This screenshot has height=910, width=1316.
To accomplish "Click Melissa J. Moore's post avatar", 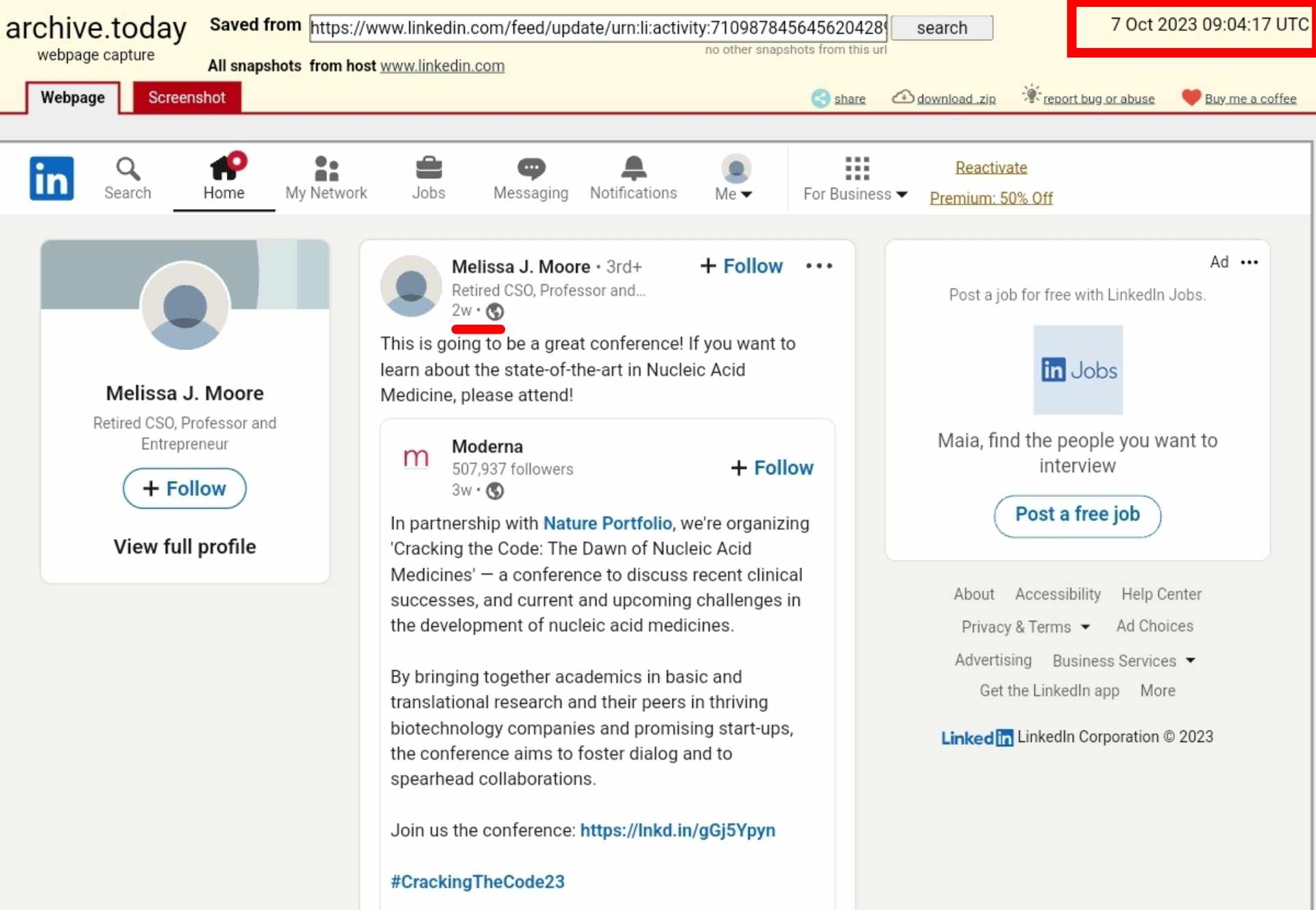I will coord(411,286).
